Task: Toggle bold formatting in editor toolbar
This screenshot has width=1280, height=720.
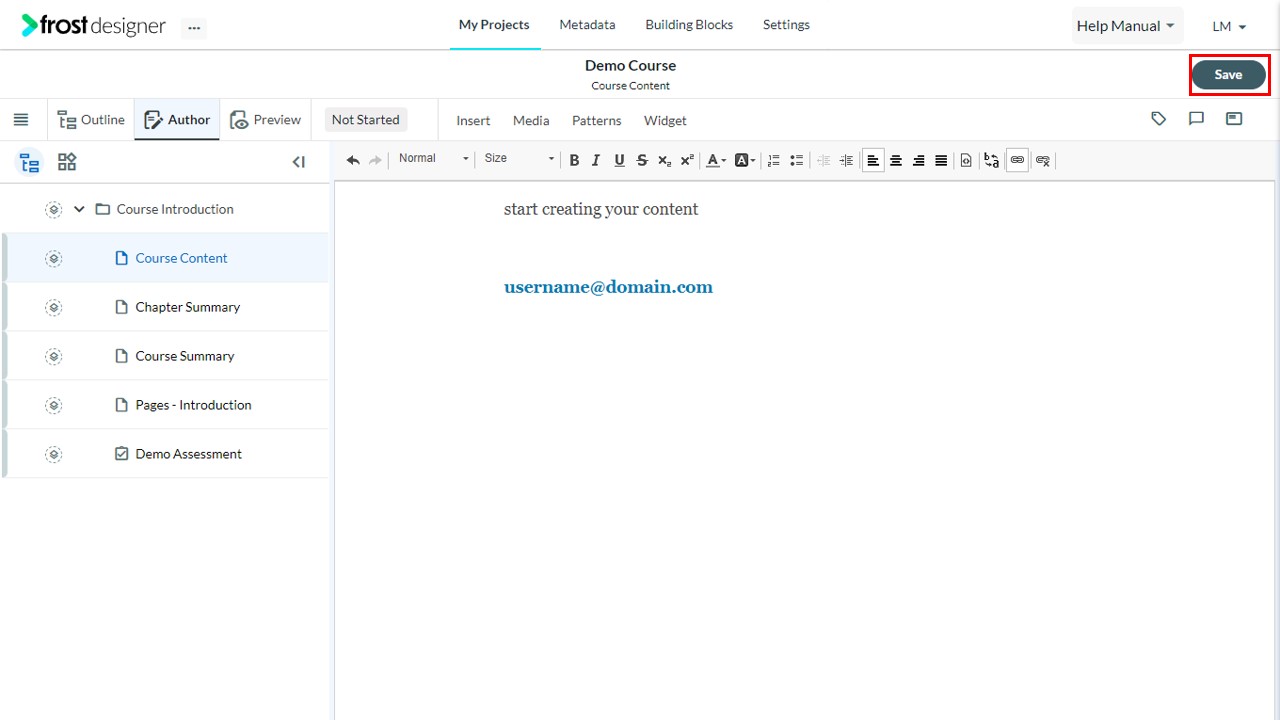Action: pyautogui.click(x=574, y=160)
